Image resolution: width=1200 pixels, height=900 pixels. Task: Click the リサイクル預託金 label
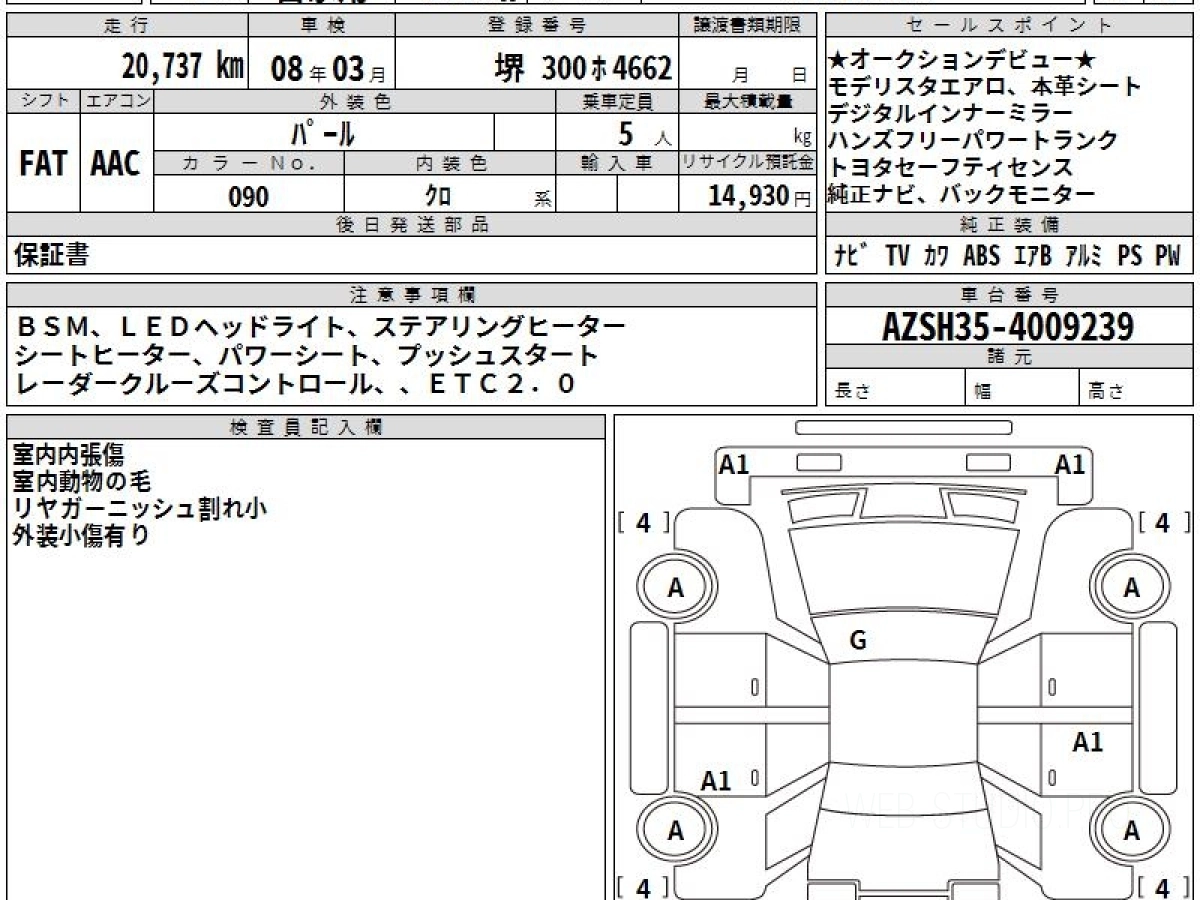click(748, 163)
